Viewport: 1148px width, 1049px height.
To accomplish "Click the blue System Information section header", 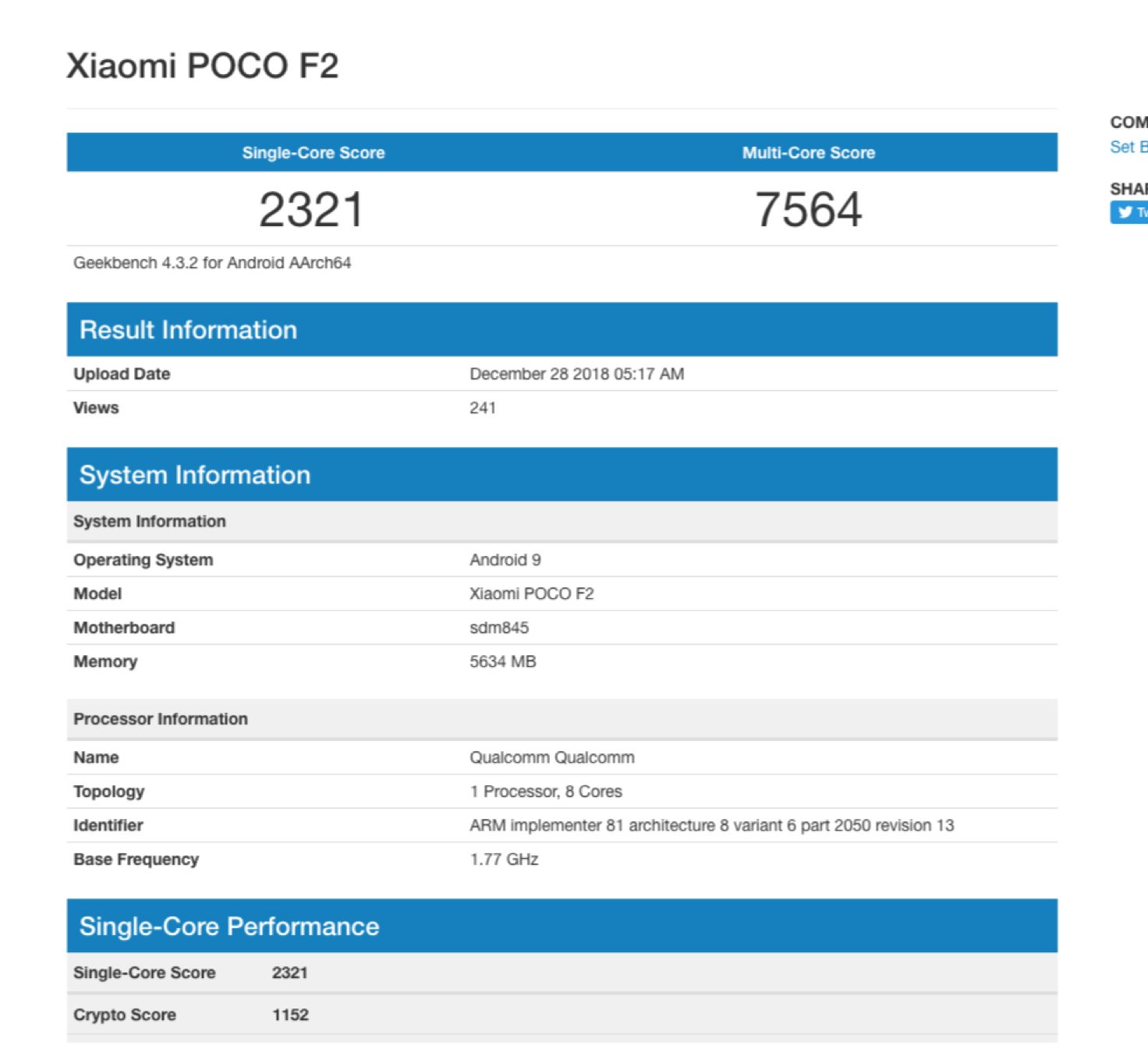I will click(x=195, y=475).
